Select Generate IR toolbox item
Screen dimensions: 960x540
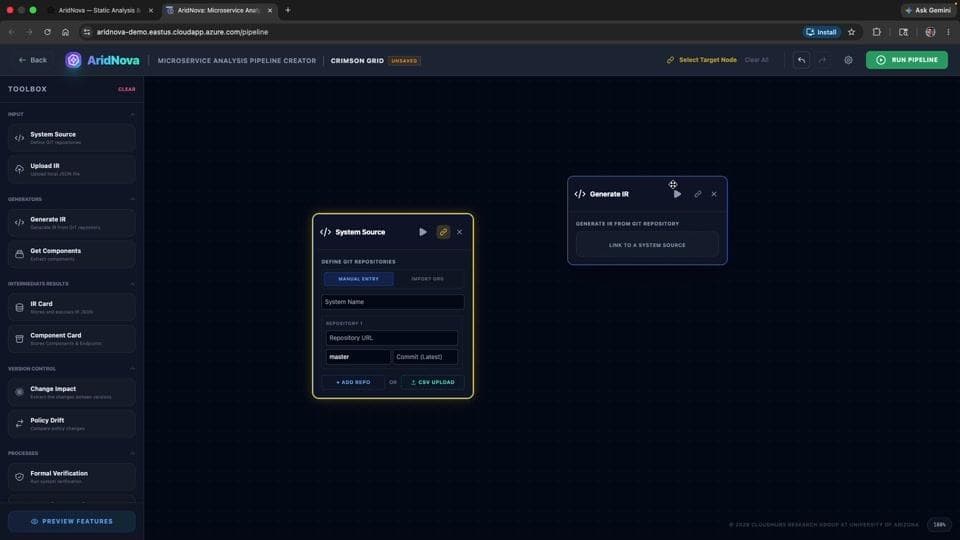[72, 223]
